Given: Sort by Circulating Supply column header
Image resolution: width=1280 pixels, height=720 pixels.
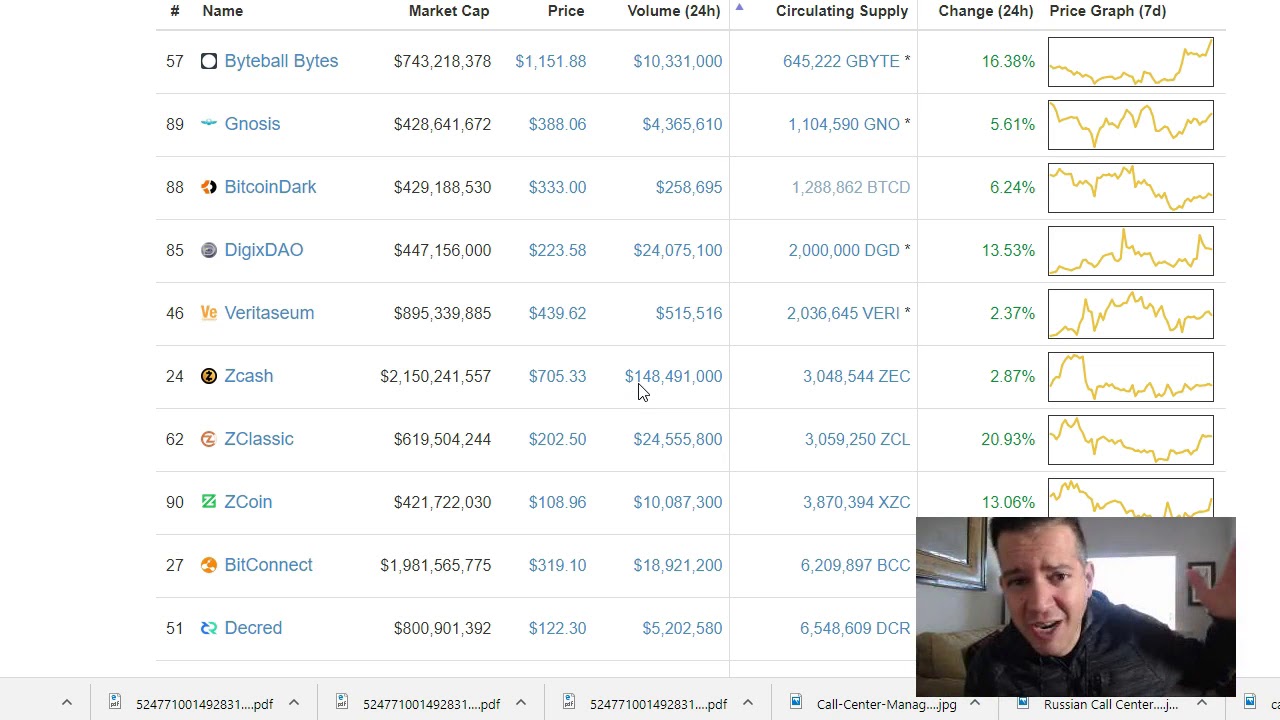Looking at the screenshot, I should tap(841, 11).
